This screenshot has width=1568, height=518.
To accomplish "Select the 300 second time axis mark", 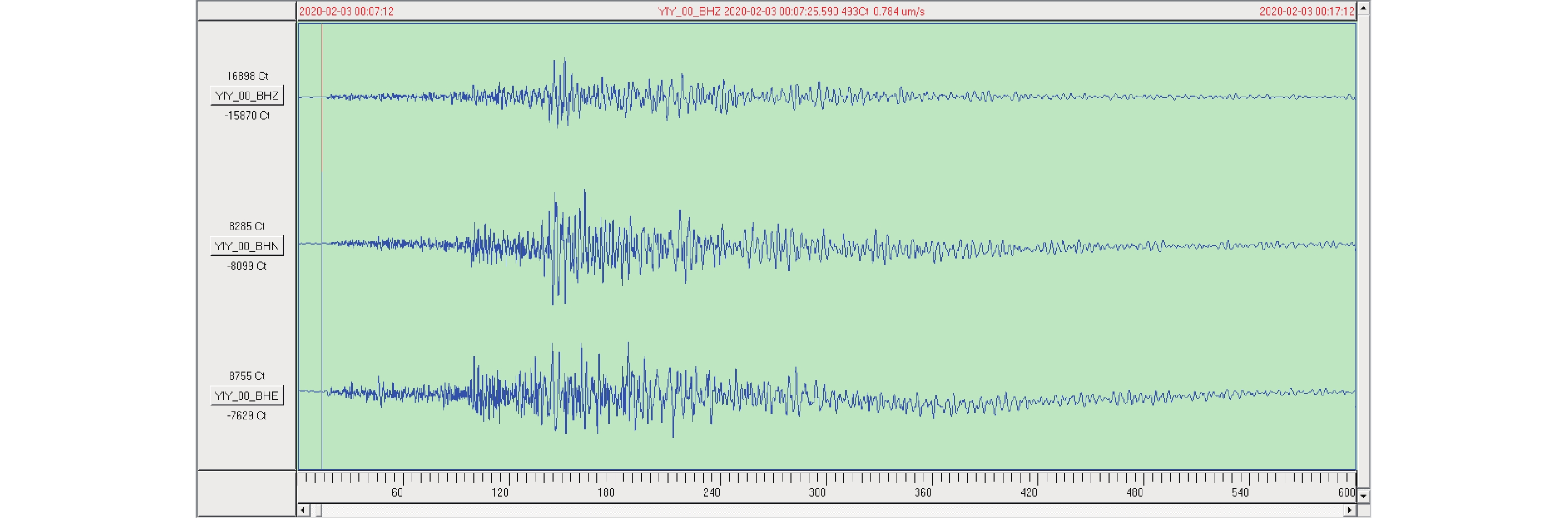I will 817,493.
